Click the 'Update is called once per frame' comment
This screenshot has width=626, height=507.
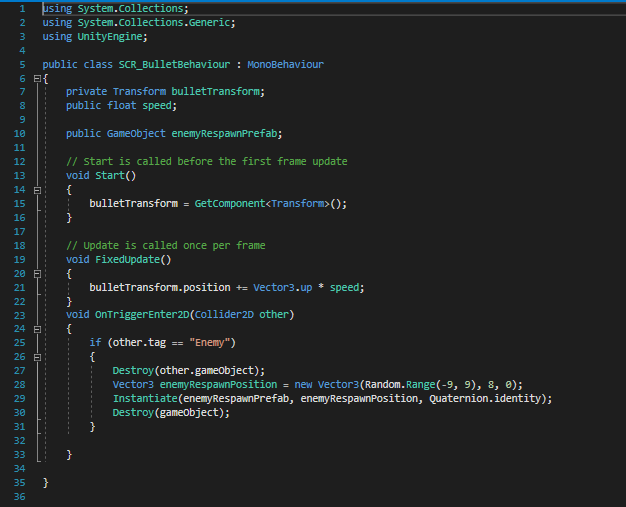(x=166, y=245)
